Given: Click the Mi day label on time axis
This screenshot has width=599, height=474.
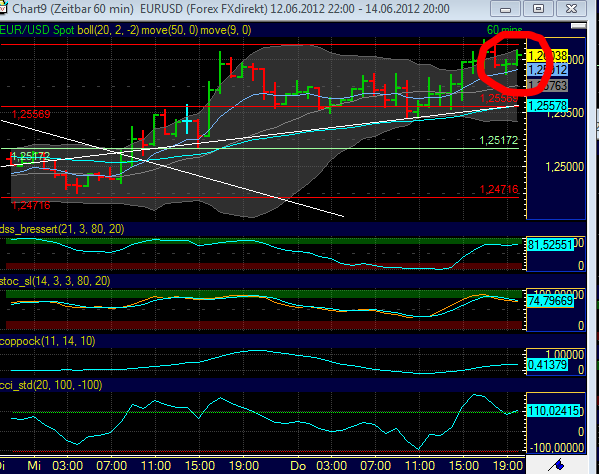Looking at the screenshot, I should tap(34, 466).
